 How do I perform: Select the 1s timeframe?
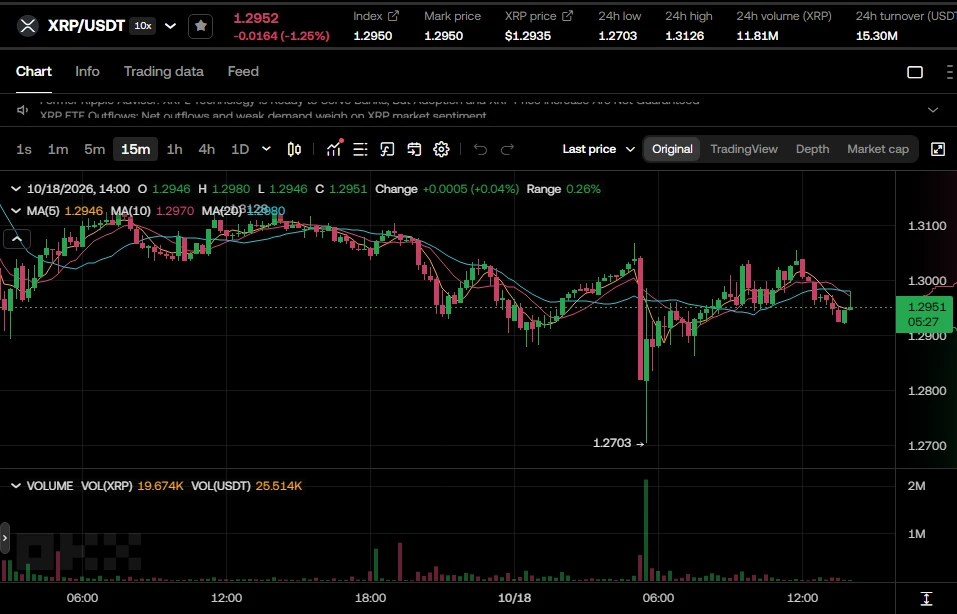click(x=24, y=149)
